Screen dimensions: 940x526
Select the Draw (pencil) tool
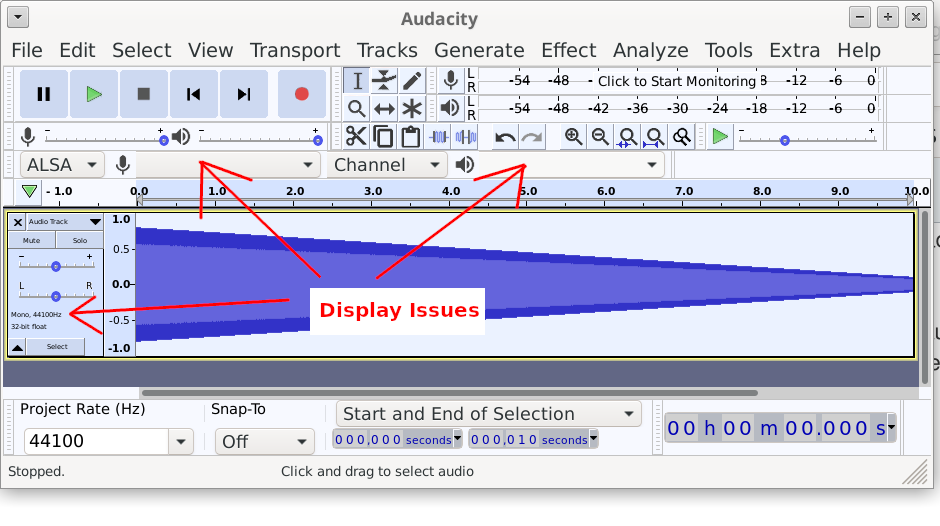click(412, 81)
